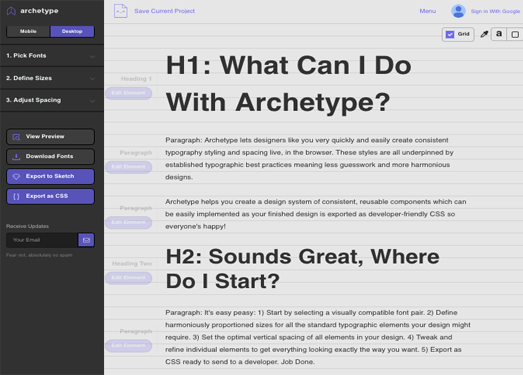
Task: Expand the 2. Define Sizes section
Action: pos(52,78)
